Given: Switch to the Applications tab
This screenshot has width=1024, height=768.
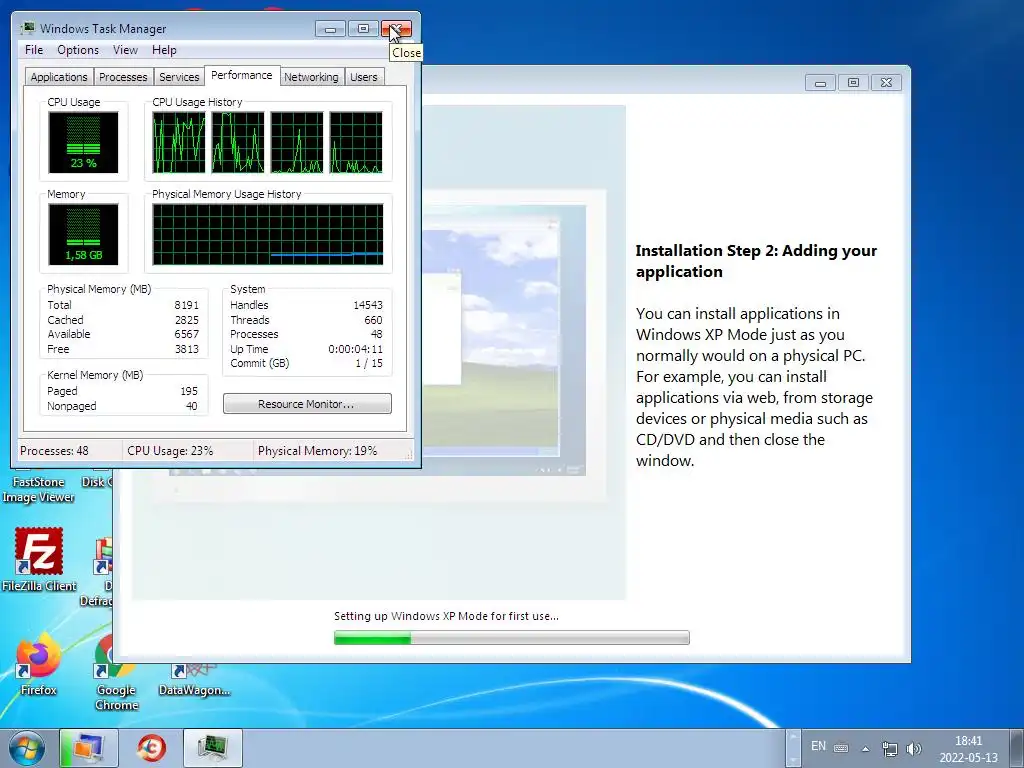Looking at the screenshot, I should tap(59, 77).
